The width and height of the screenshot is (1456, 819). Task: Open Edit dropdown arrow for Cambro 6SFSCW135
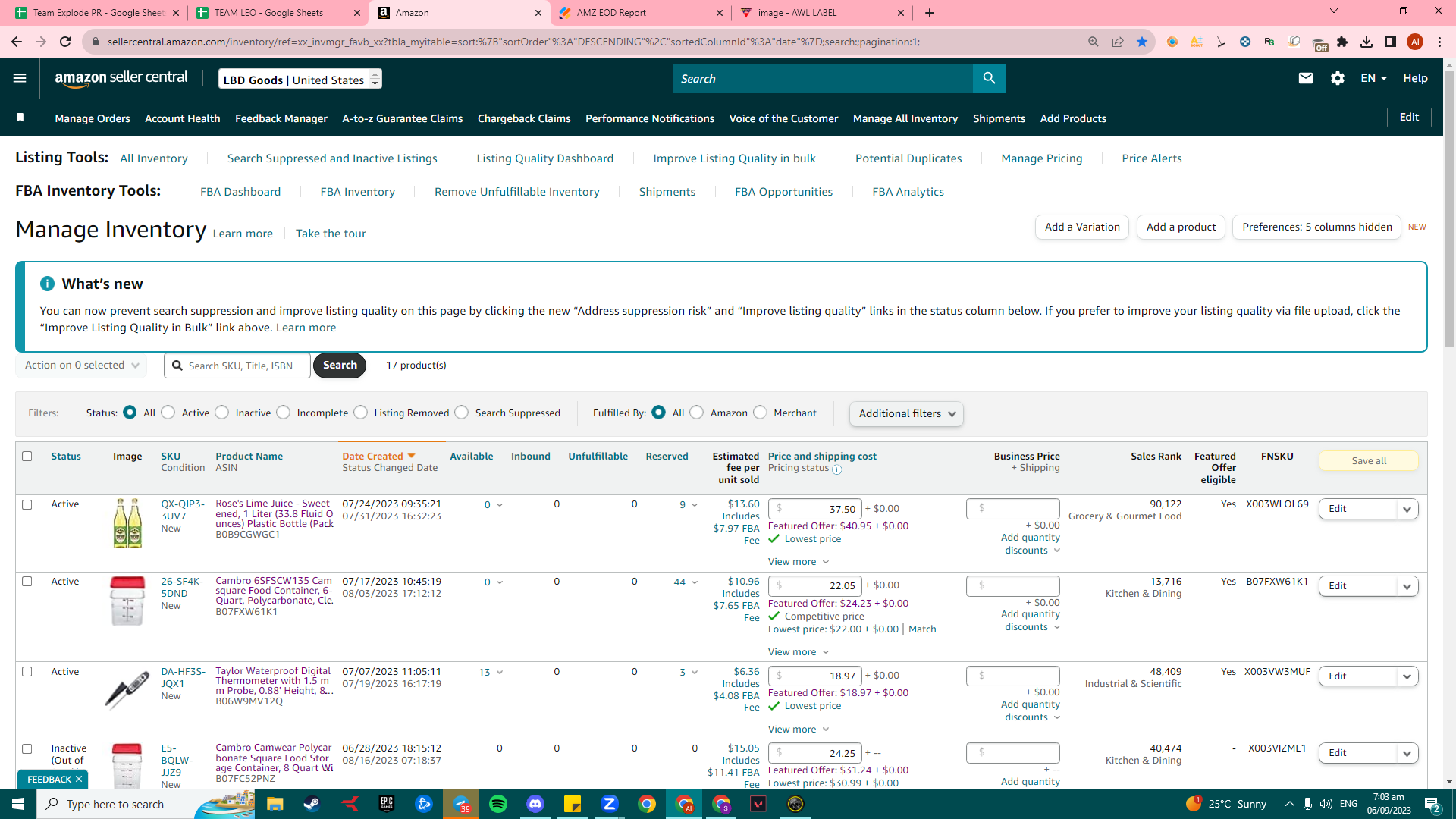click(x=1407, y=586)
